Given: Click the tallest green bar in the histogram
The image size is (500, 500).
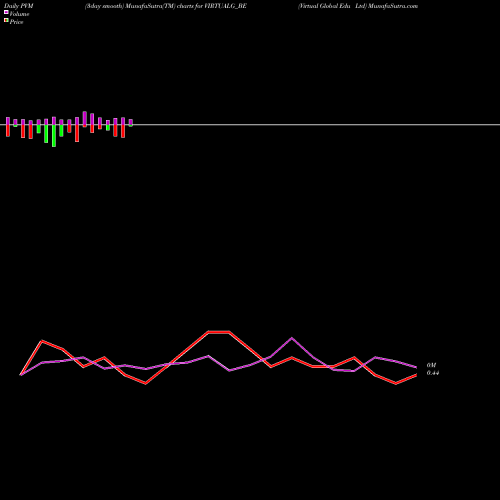Looking at the screenshot, I should pos(54,136).
